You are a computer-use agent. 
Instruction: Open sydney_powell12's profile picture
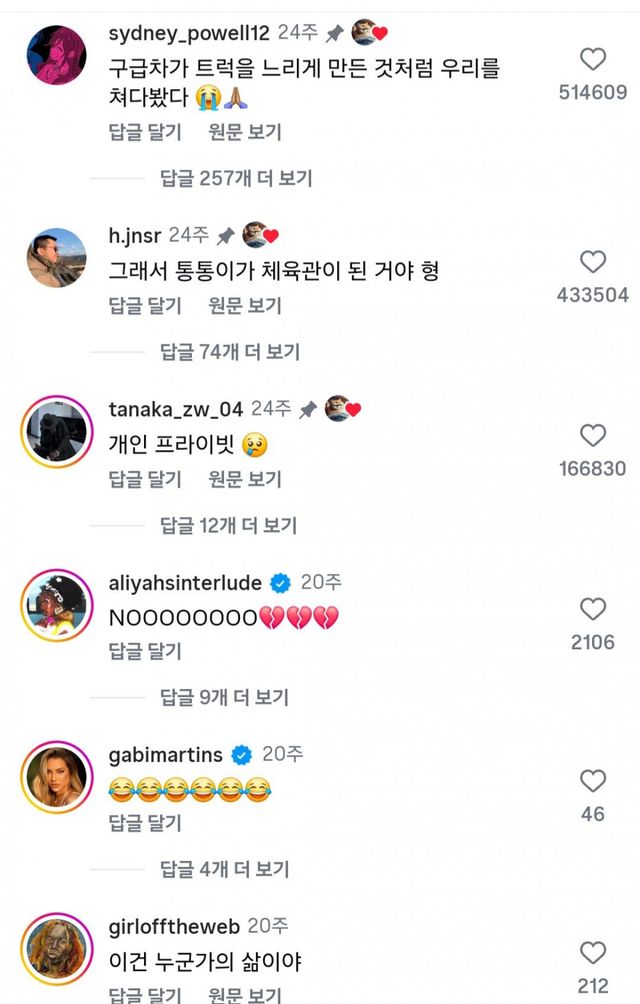56,56
